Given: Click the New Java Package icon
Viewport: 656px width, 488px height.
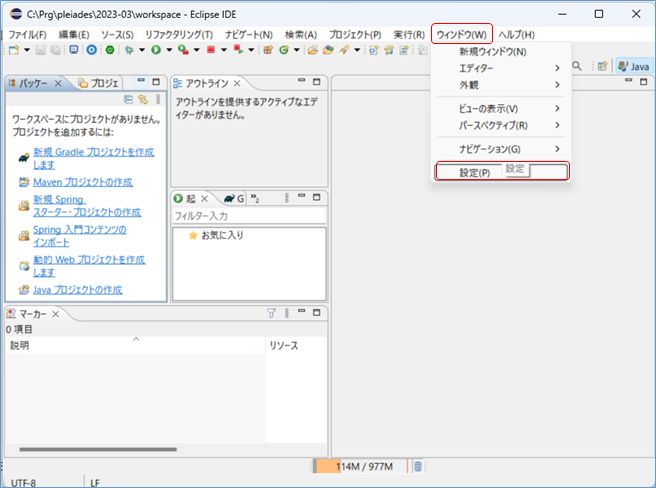Looking at the screenshot, I should pyautogui.click(x=268, y=50).
